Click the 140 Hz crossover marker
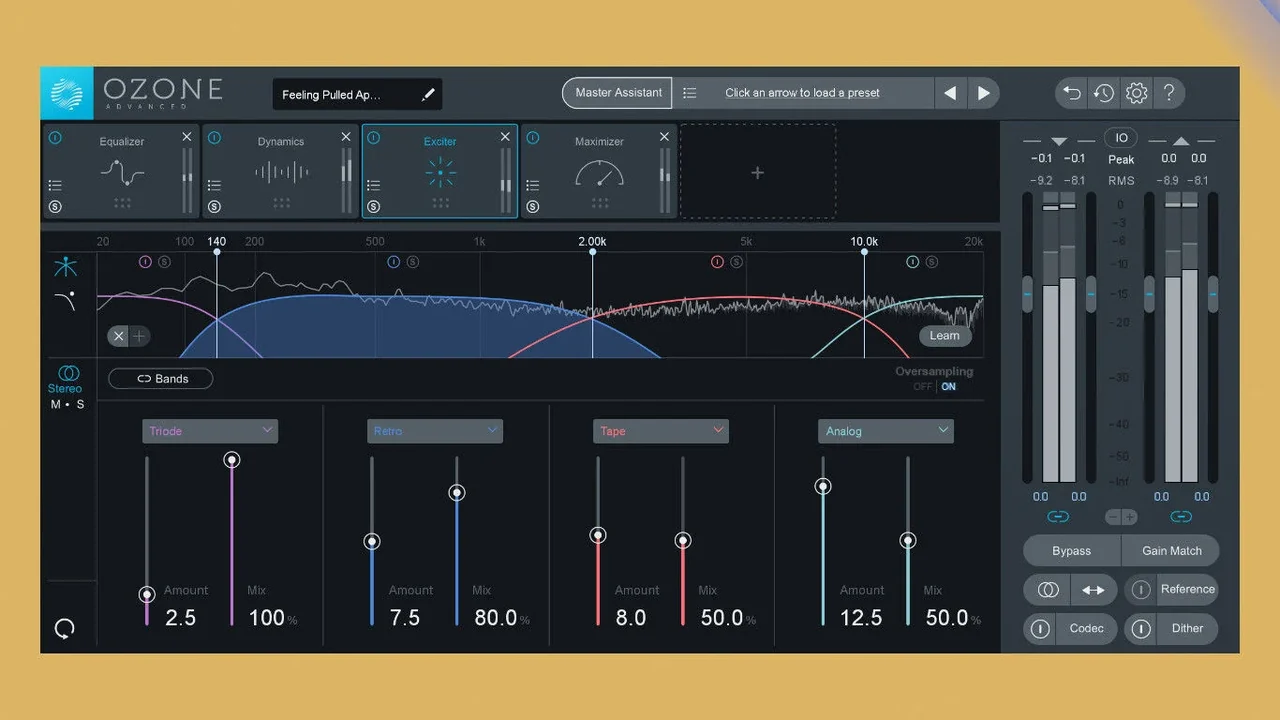1280x720 pixels. coord(217,242)
